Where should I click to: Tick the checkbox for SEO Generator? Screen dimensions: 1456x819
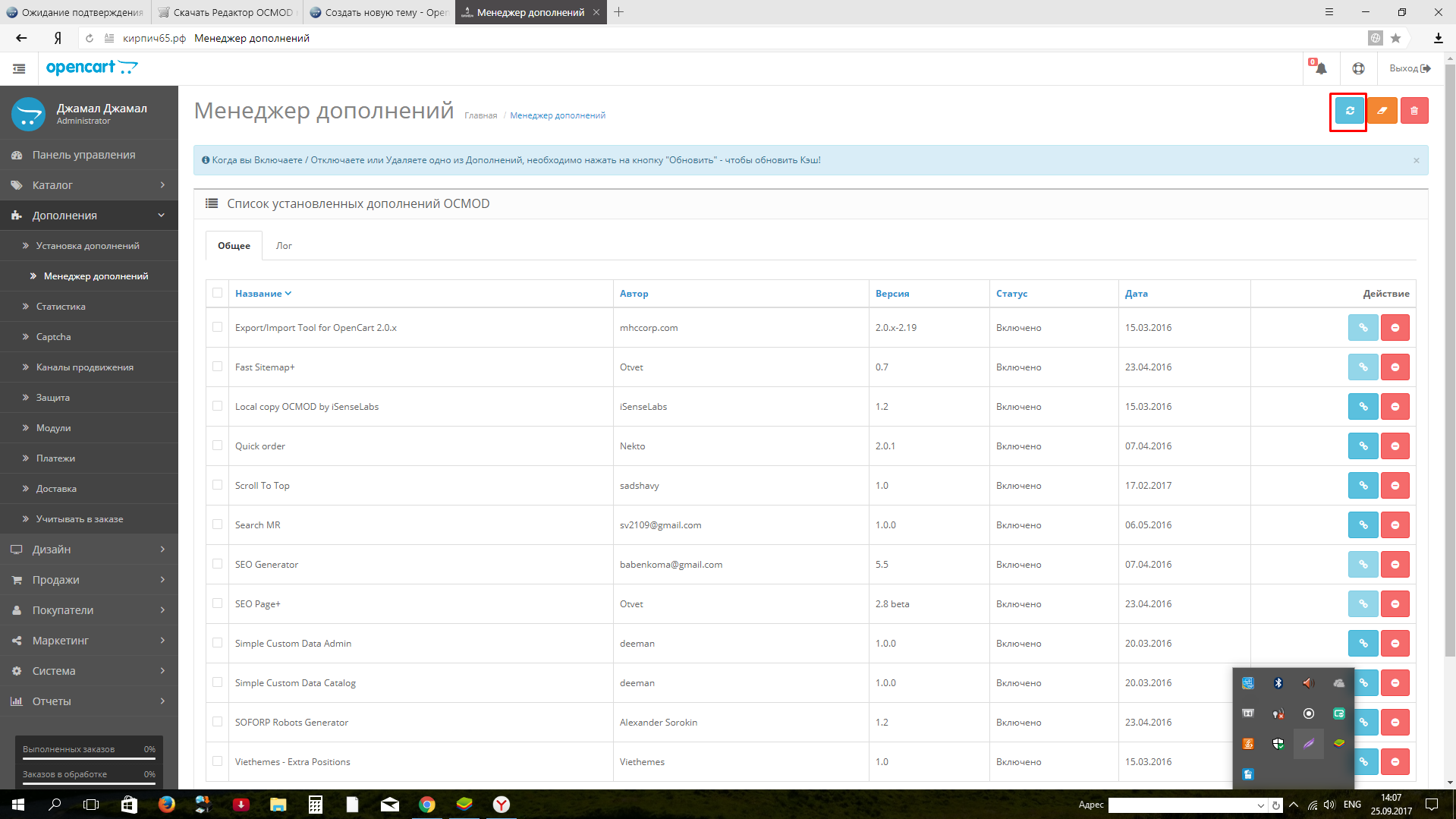218,564
